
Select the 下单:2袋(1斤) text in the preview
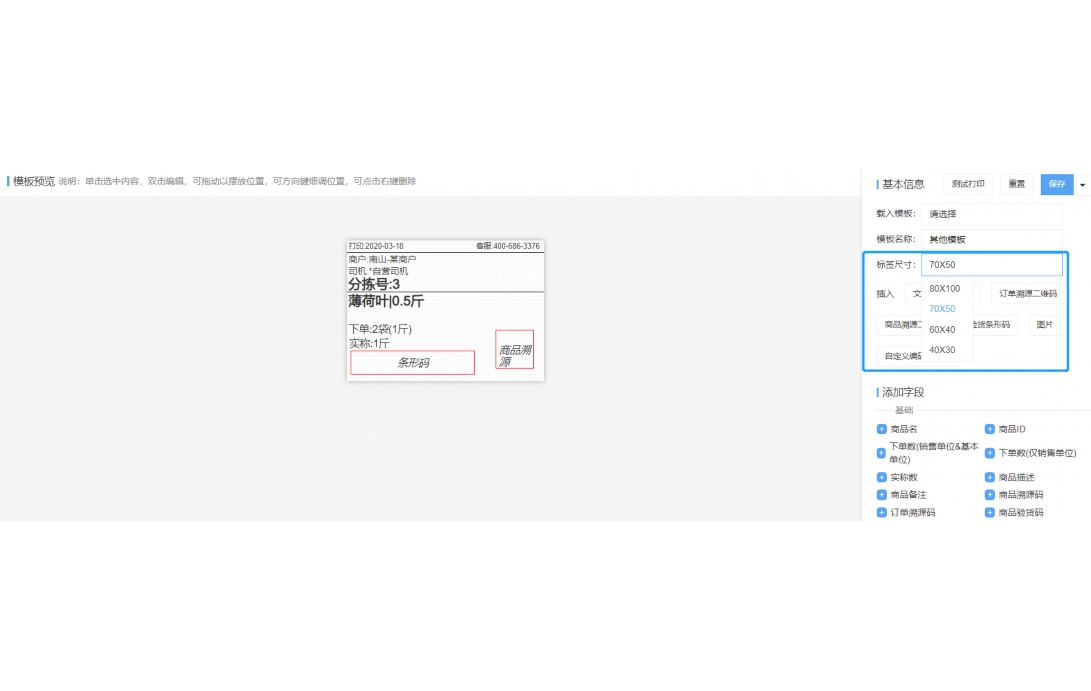[x=380, y=328]
